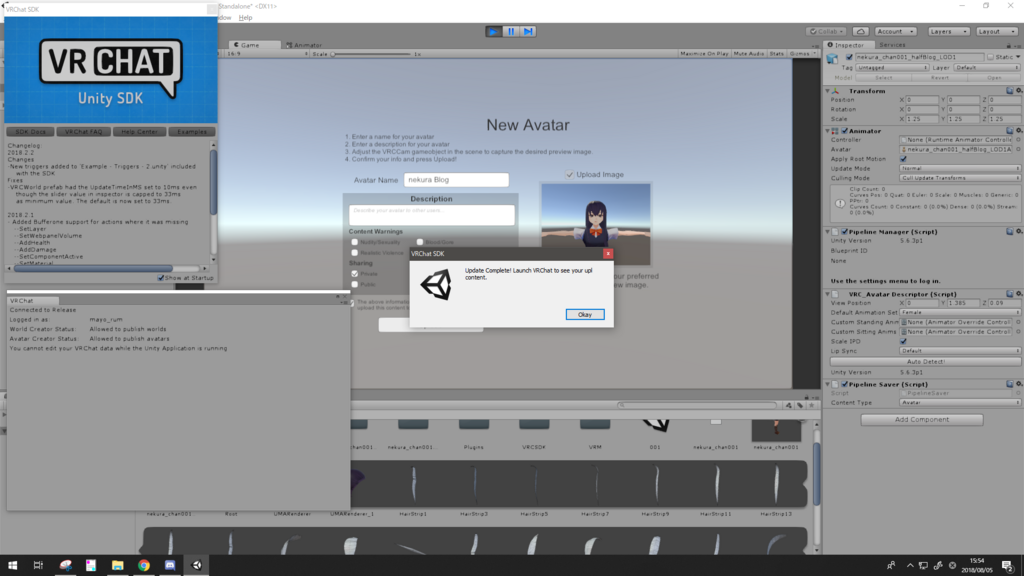The image size is (1024, 576).
Task: Toggle Pipeline Manager enabled checkbox
Action: pos(844,231)
